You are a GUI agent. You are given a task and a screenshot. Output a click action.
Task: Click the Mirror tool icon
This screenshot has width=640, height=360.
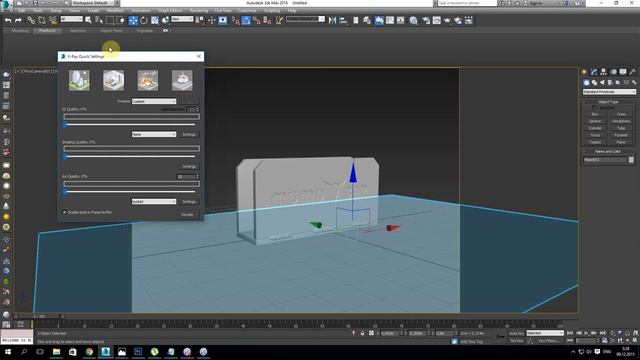(333, 20)
